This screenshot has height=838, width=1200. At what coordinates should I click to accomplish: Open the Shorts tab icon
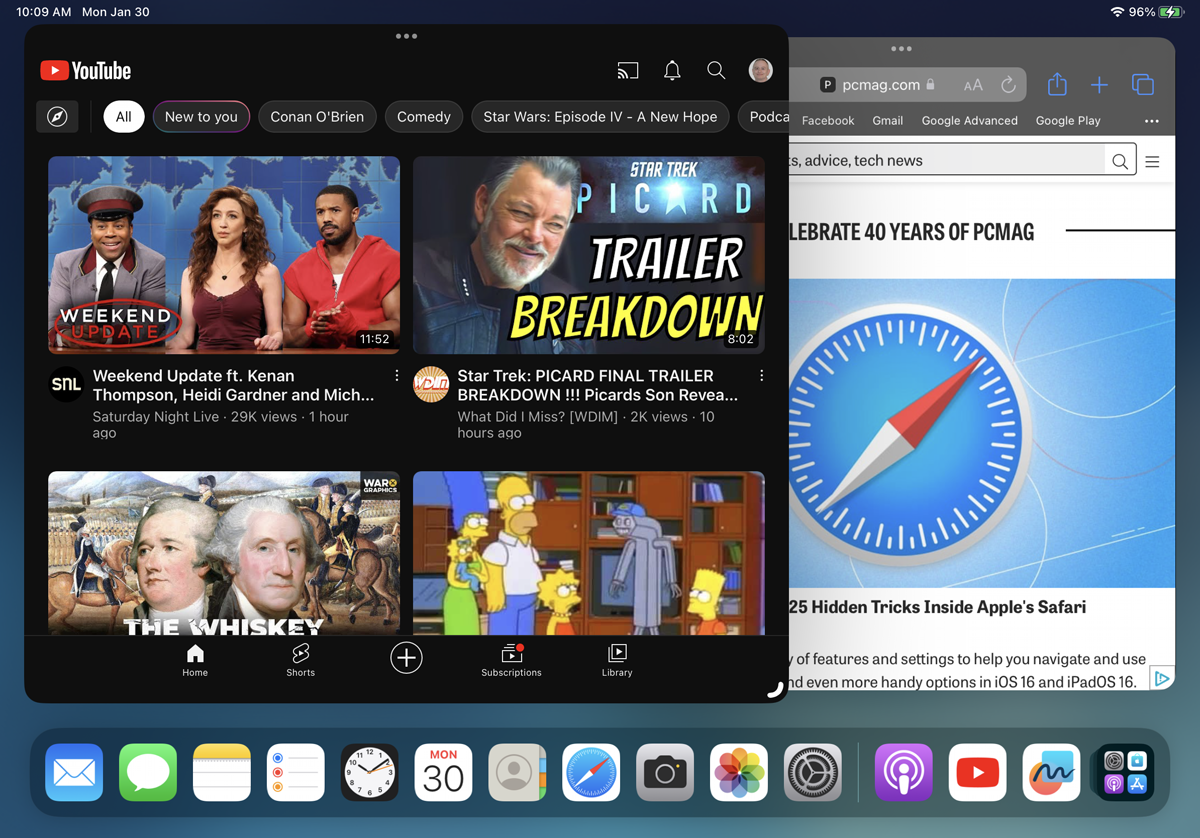click(300, 659)
